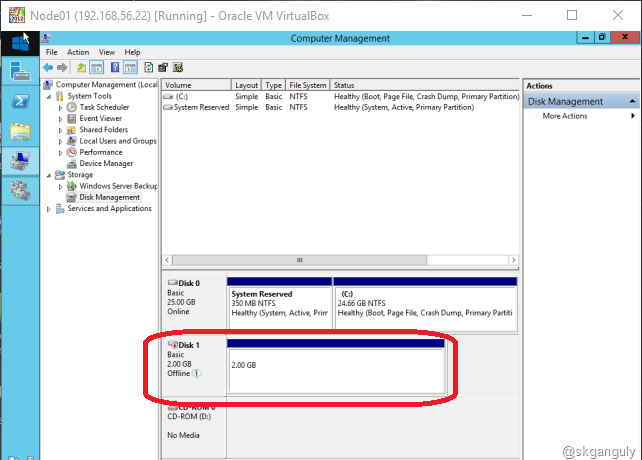Open the File menu

click(x=52, y=52)
